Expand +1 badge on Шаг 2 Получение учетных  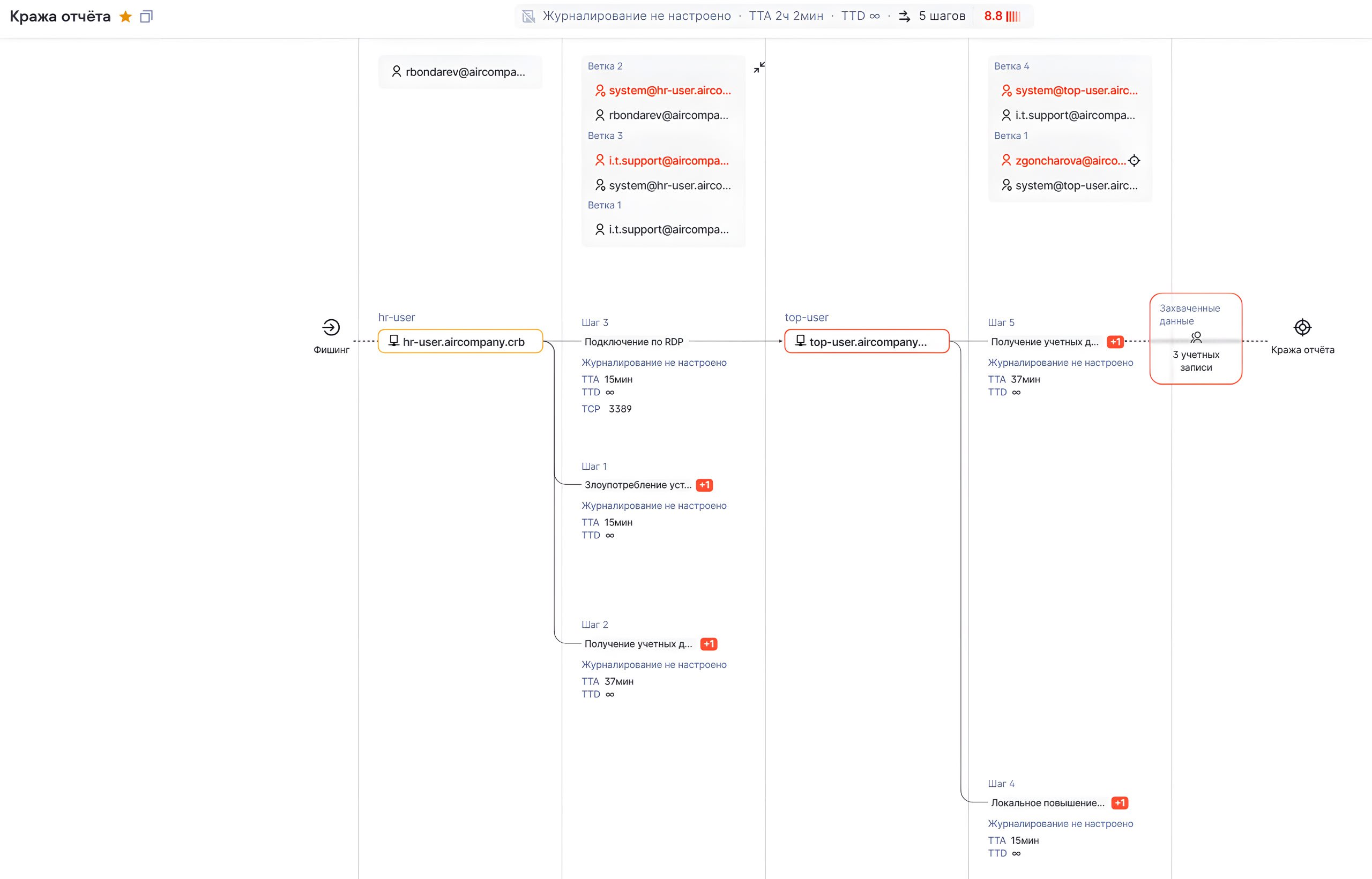[709, 644]
